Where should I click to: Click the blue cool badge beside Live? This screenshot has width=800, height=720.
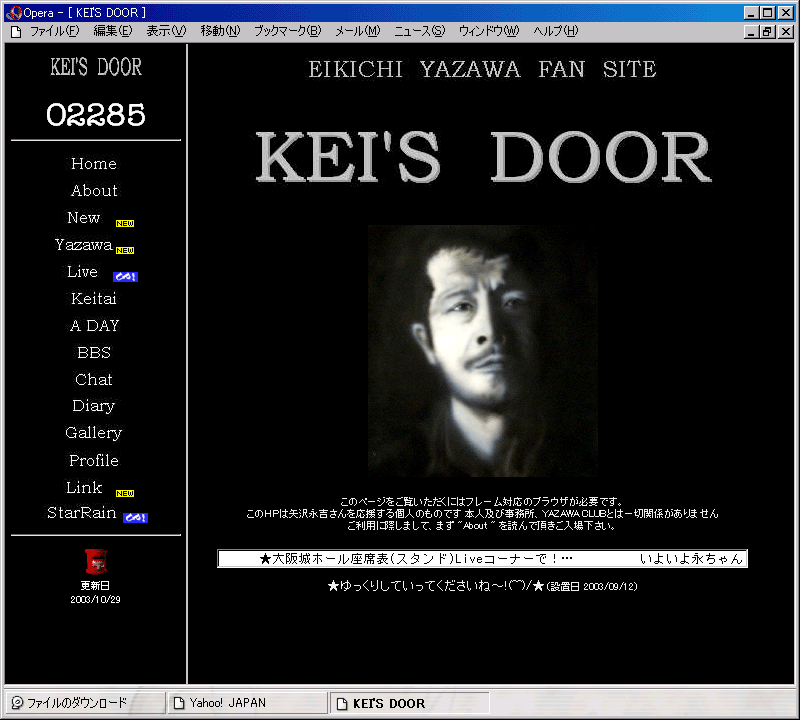pyautogui.click(x=125, y=277)
